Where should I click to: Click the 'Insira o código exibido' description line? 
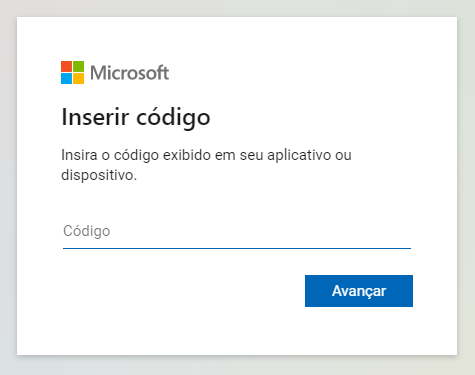206,155
